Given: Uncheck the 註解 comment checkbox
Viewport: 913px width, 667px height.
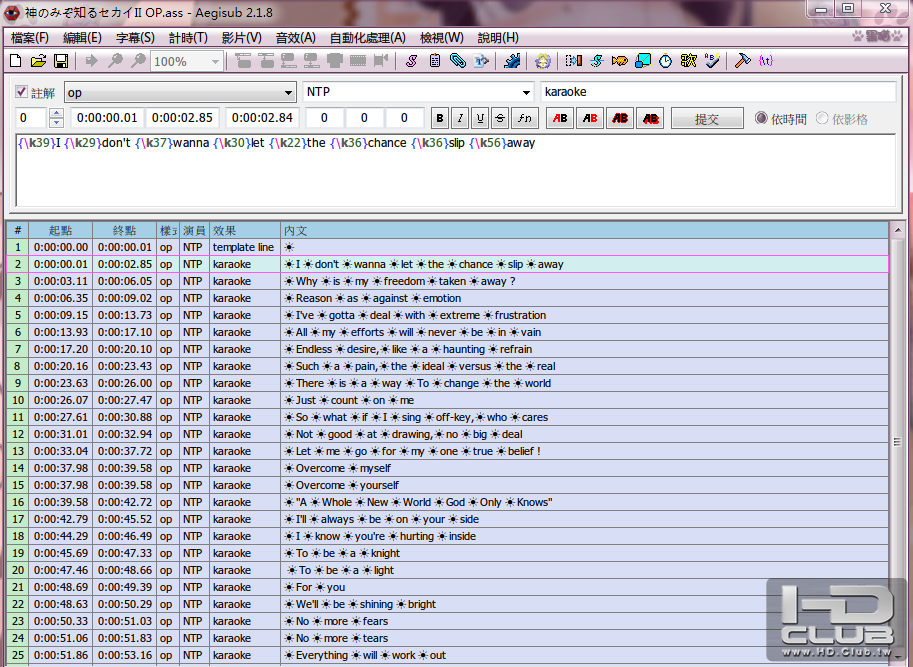Looking at the screenshot, I should pyautogui.click(x=22, y=92).
